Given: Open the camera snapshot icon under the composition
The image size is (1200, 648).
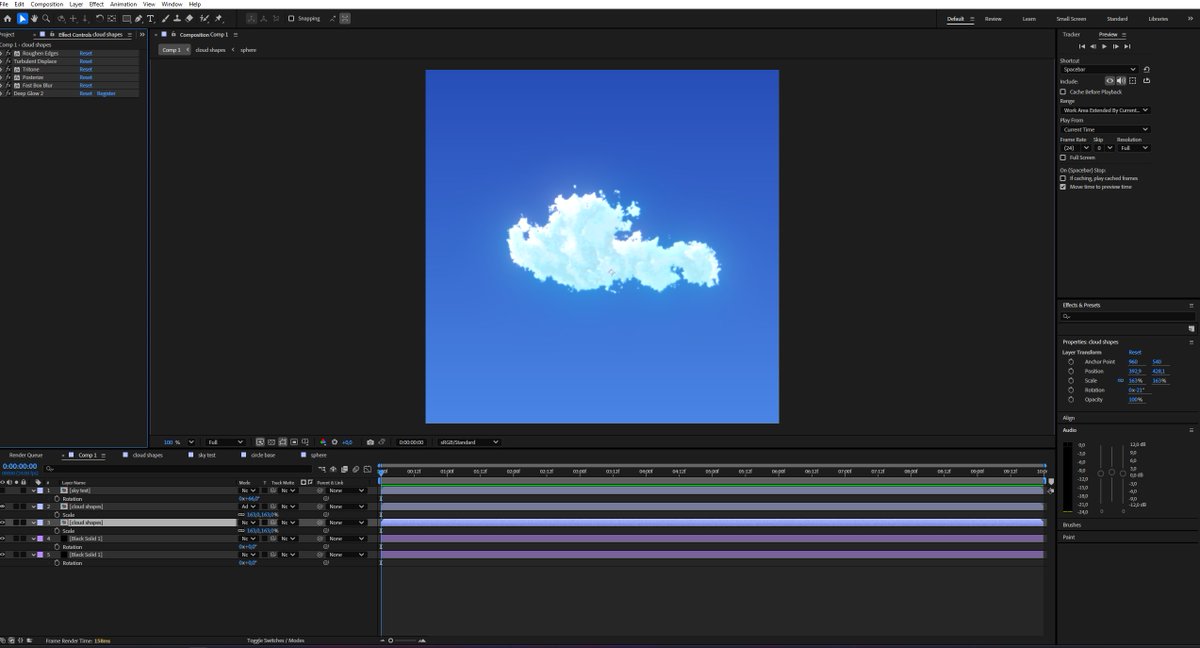Looking at the screenshot, I should tap(370, 441).
